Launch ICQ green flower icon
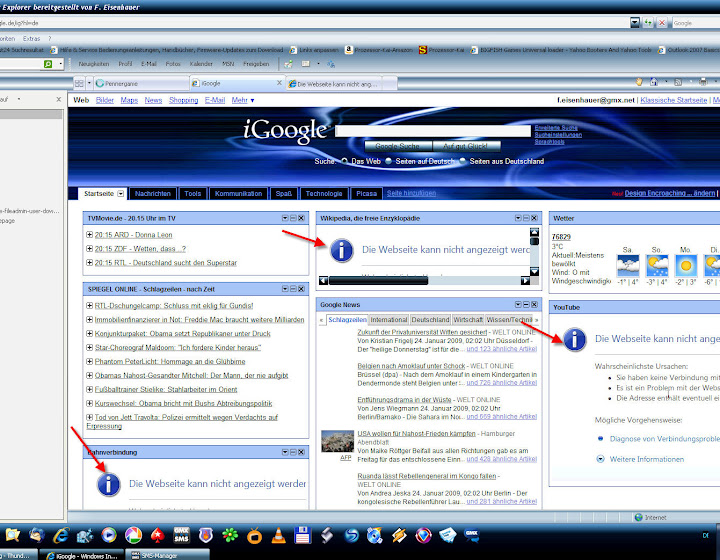This screenshot has height=560, width=720. (x=230, y=535)
